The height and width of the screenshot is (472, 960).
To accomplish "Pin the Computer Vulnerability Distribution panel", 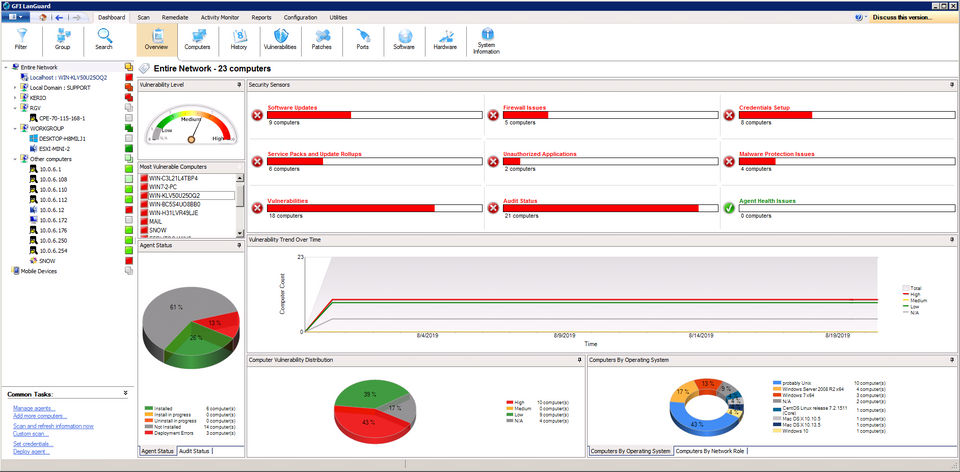I will tap(580, 360).
